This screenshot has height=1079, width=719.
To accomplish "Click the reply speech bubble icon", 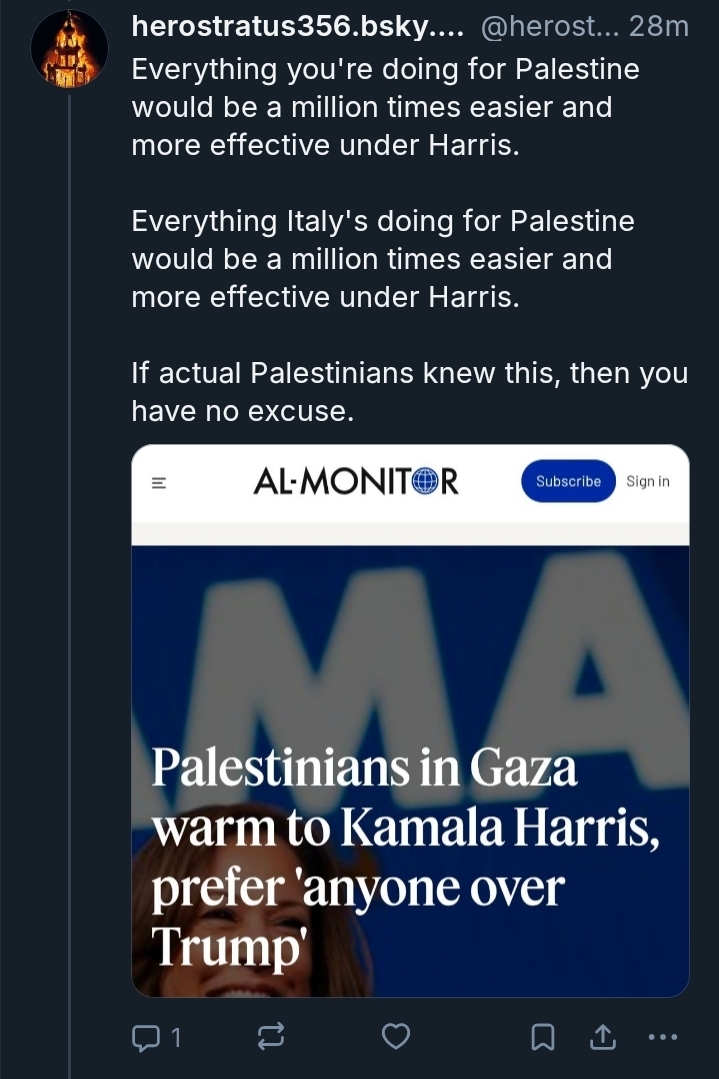I will (x=145, y=1037).
